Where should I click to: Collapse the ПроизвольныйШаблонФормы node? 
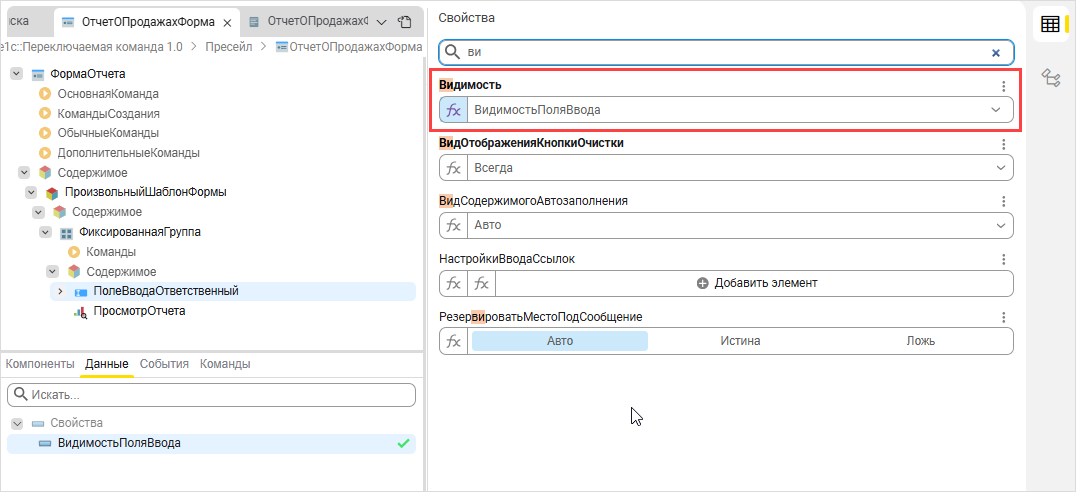[31, 192]
